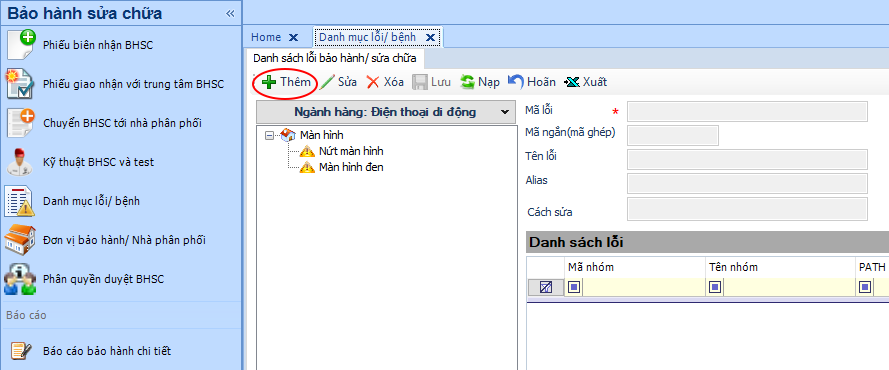Open Mã nhóm column filter operator icon
This screenshot has width=889, height=370.
pyautogui.click(x=574, y=287)
